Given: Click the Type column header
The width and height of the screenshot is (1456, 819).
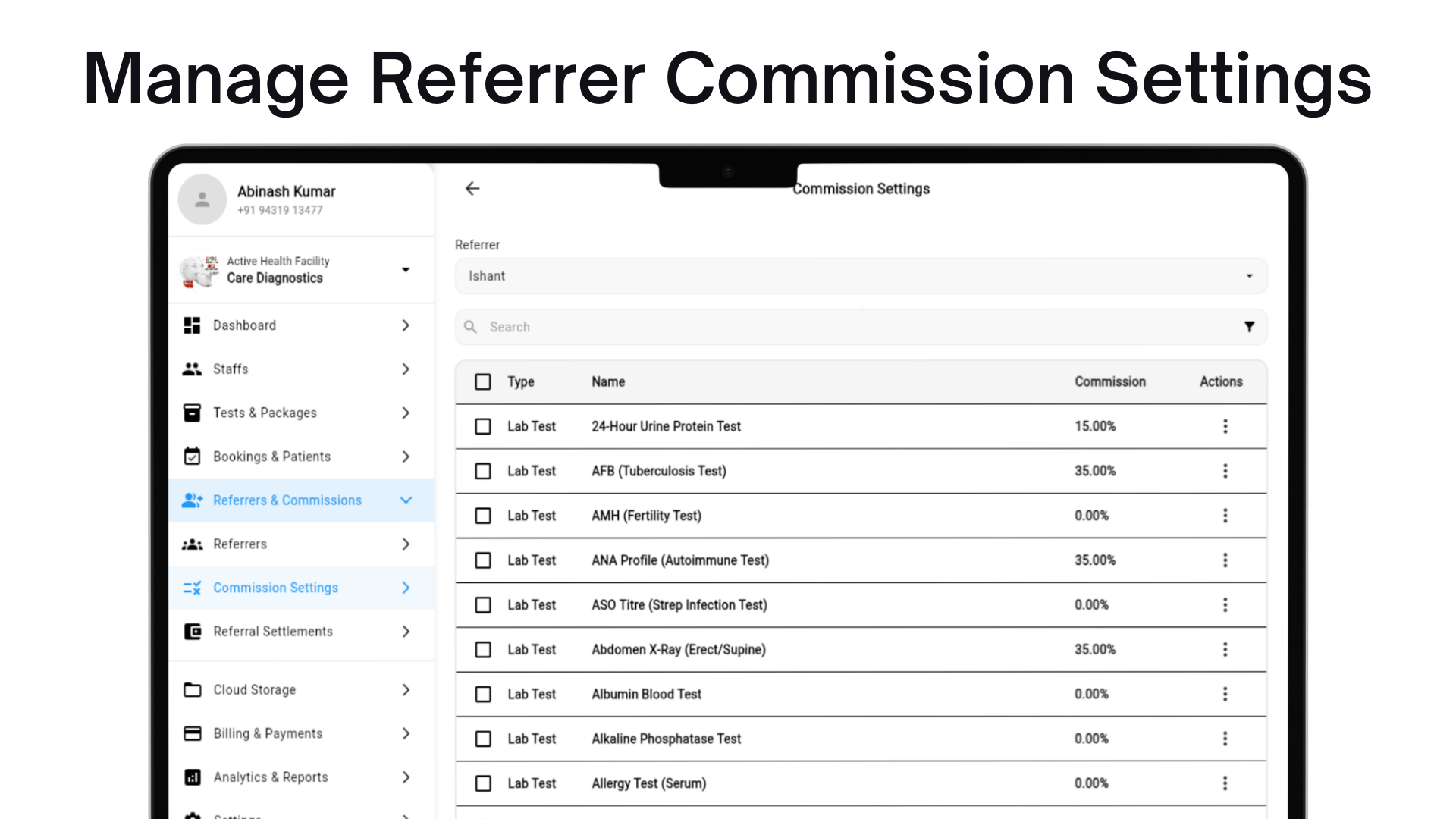Looking at the screenshot, I should click(x=521, y=381).
